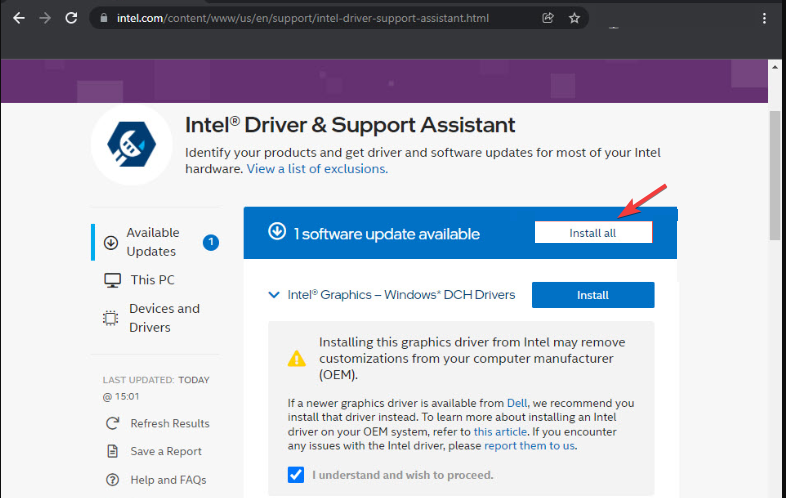Click the Help and FAQs question mark icon
The width and height of the screenshot is (786, 498).
112,480
